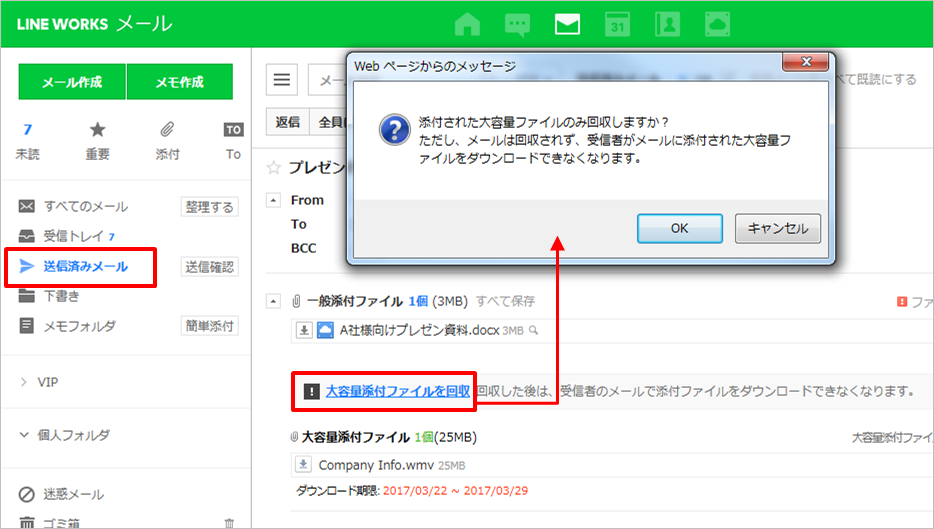The height and width of the screenshot is (529, 934).
Task: Click the 大容量添付ファイルを回収 link
Action: 397,391
